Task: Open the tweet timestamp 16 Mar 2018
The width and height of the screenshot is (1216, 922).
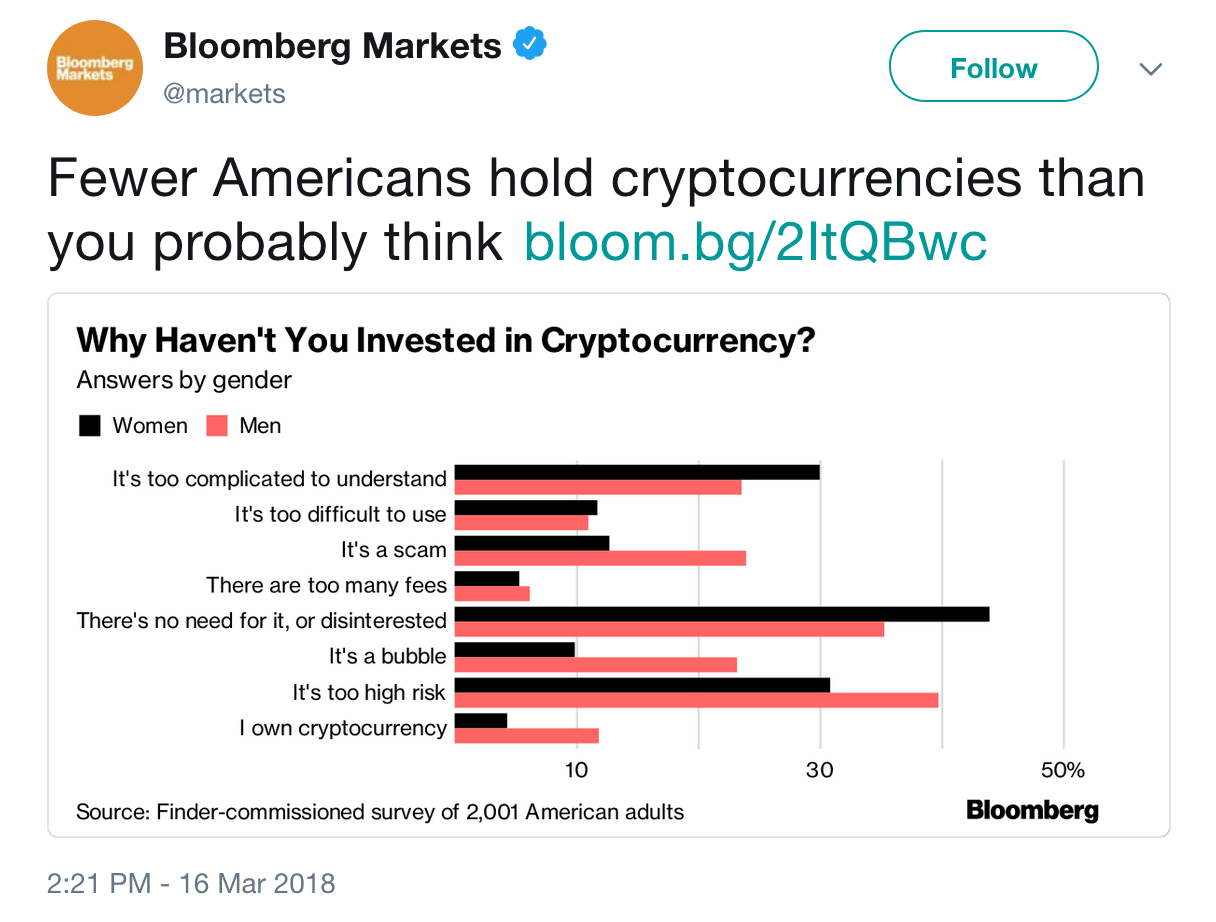Action: 191,883
